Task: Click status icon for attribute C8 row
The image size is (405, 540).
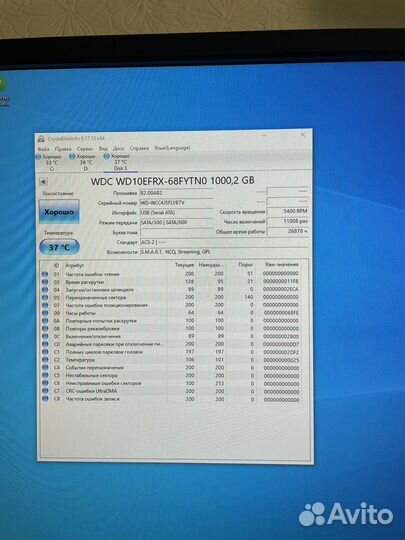Action: pyautogui.click(x=45, y=399)
